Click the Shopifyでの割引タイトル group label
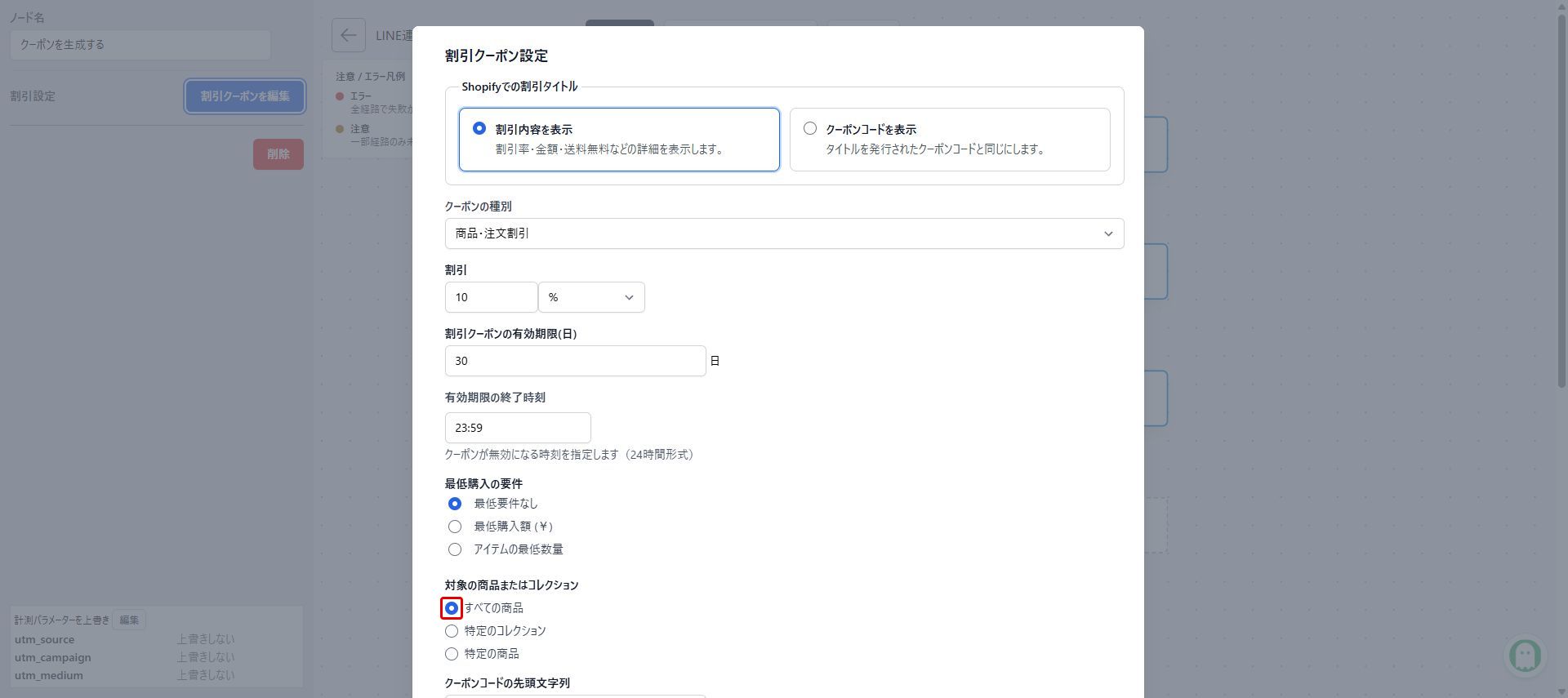This screenshot has width=1568, height=698. [x=519, y=87]
